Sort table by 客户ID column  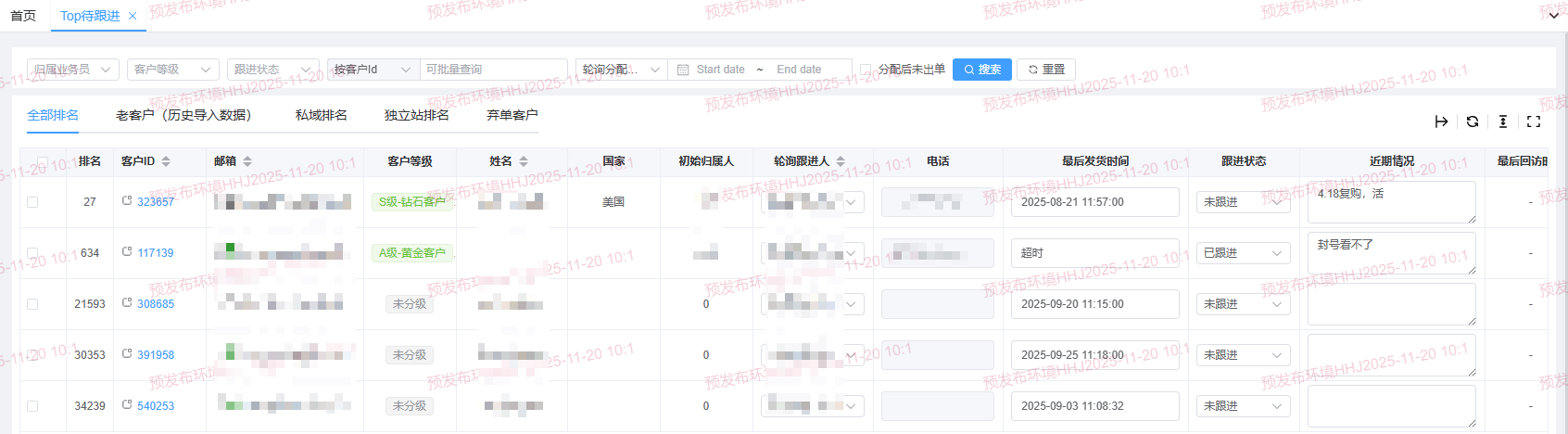[x=166, y=161]
